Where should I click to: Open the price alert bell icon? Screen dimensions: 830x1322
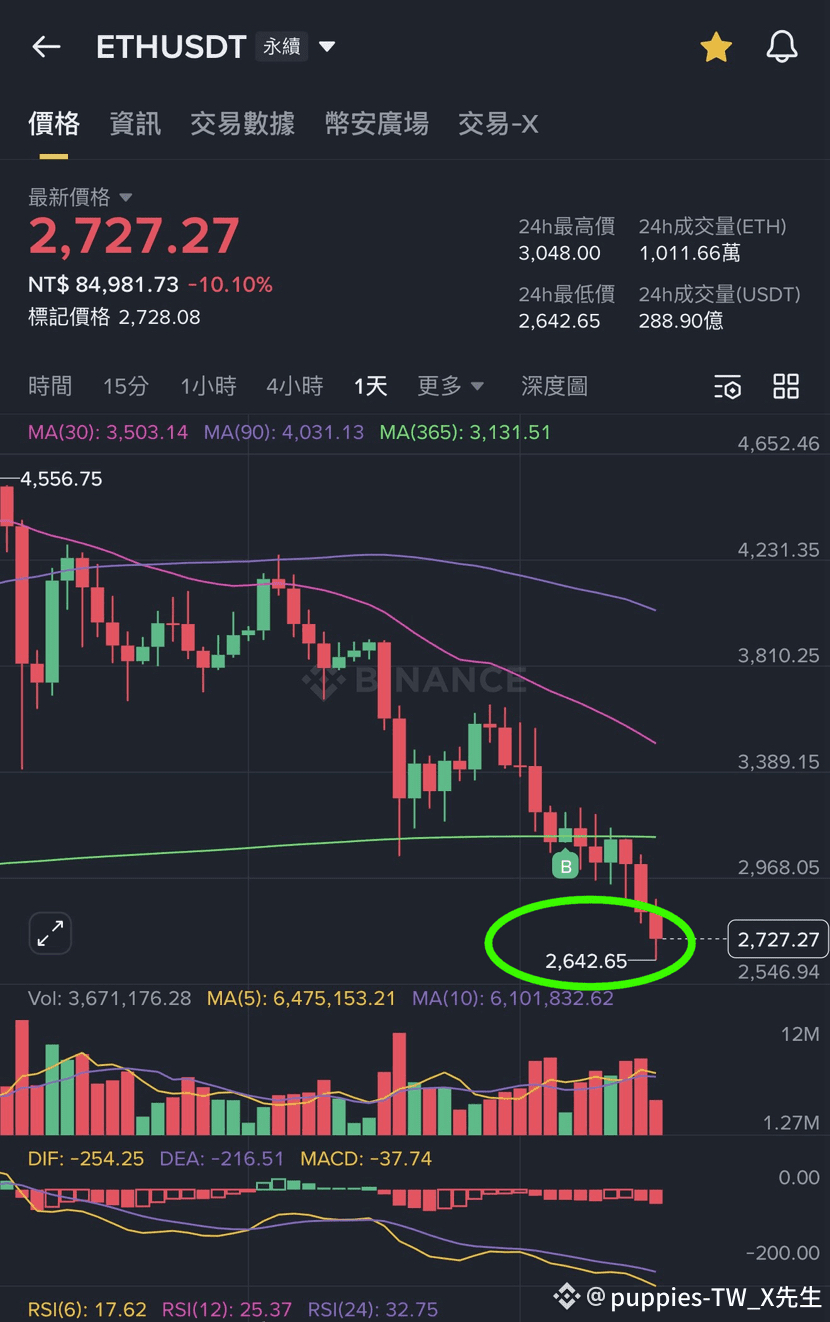(x=782, y=46)
